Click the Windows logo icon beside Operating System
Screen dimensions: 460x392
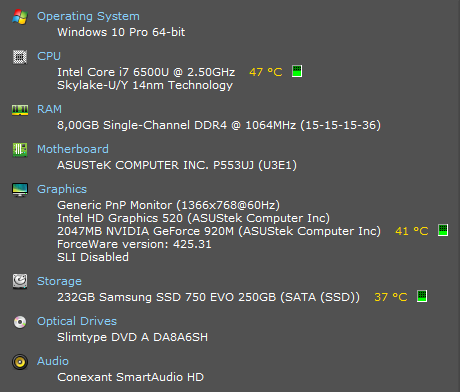pos(20,17)
